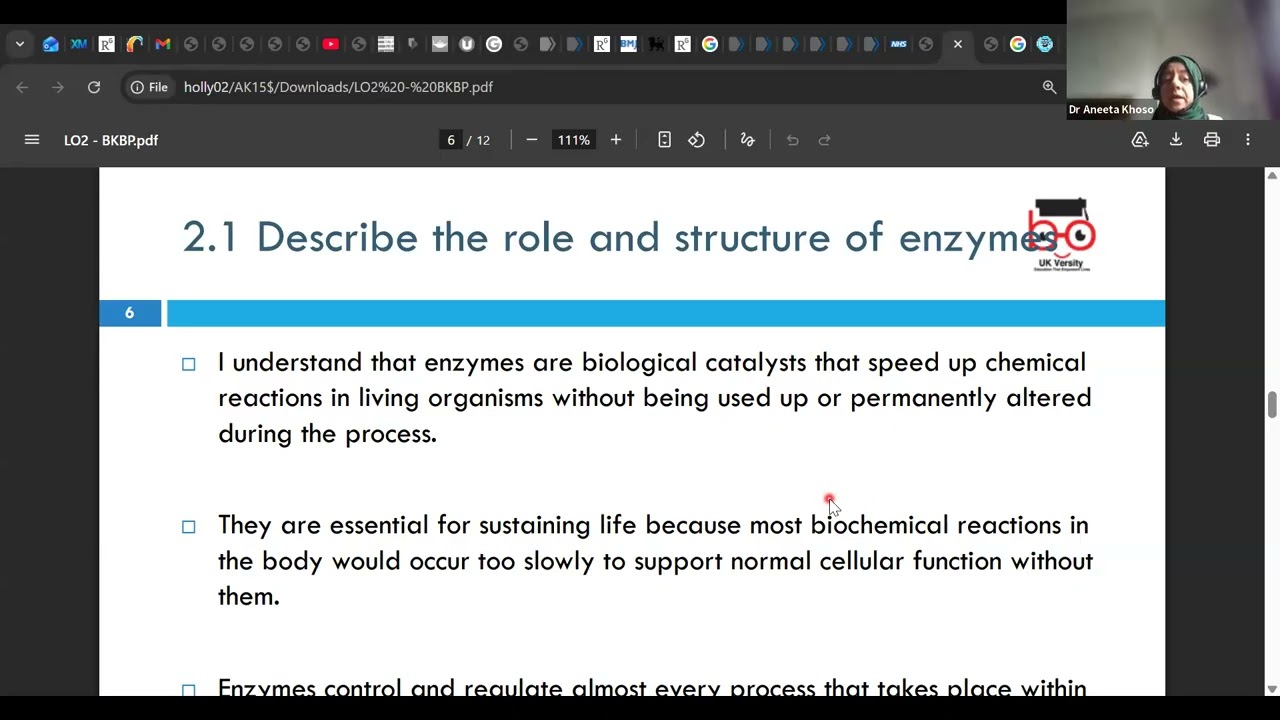
Task: Click the paragraph starting I understand that enzymes
Action: click(655, 398)
